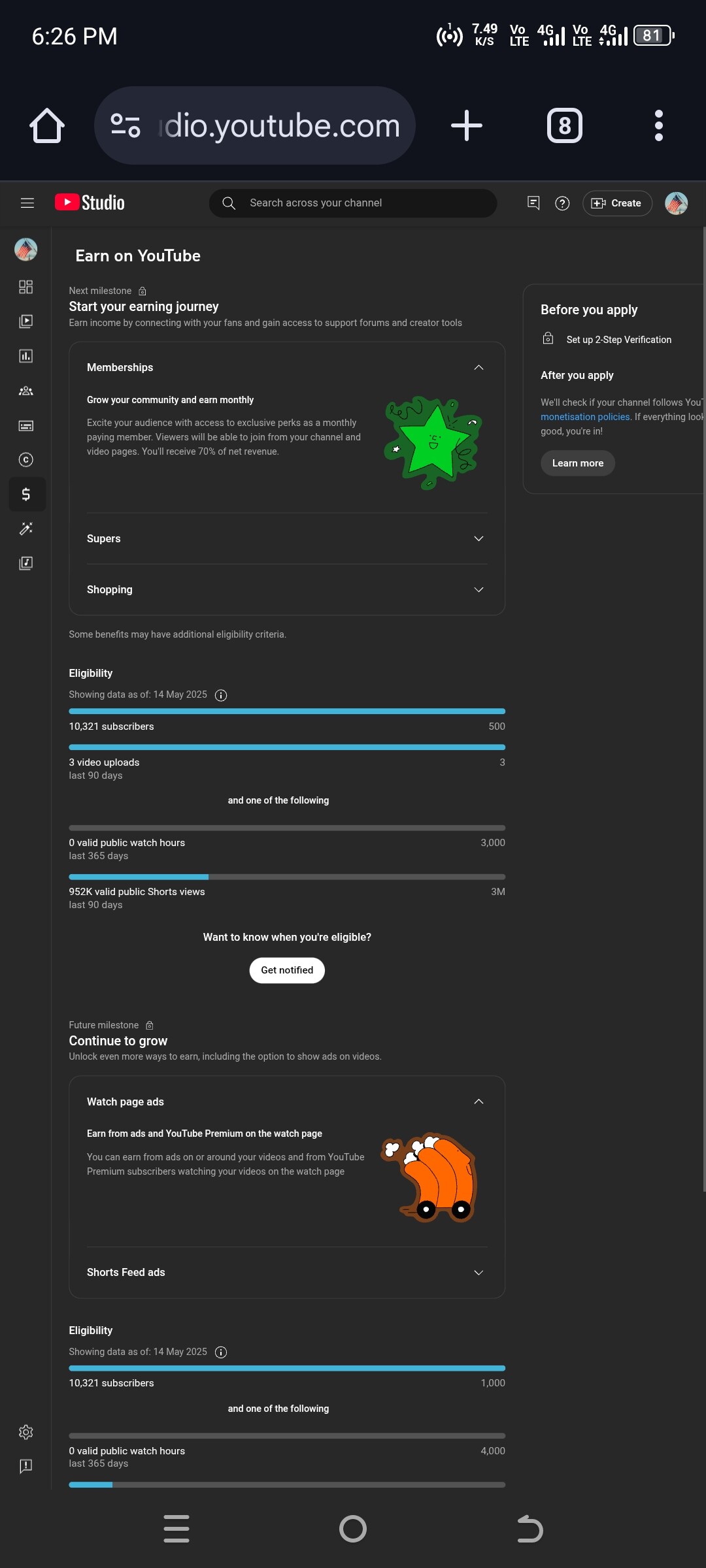The width and height of the screenshot is (706, 1568).
Task: Tap the Android home circle button
Action: point(353,1529)
